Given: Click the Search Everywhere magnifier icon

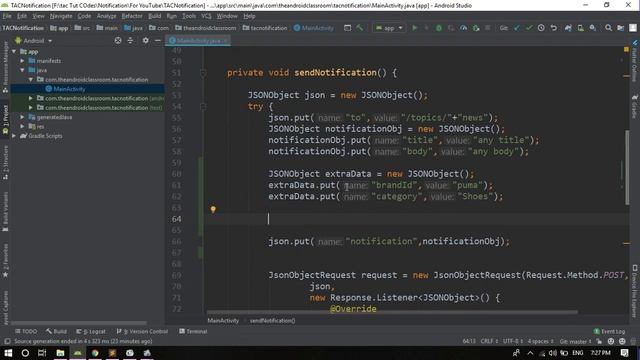Looking at the screenshot, I should coord(608,28).
